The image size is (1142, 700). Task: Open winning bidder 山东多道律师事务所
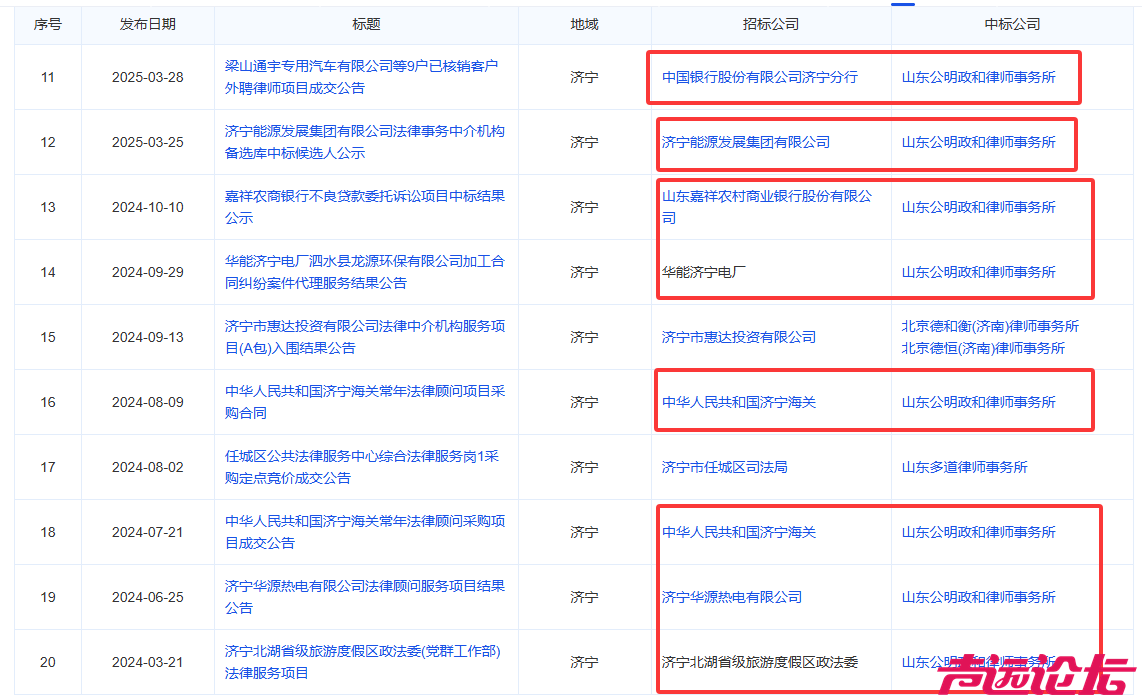point(964,467)
